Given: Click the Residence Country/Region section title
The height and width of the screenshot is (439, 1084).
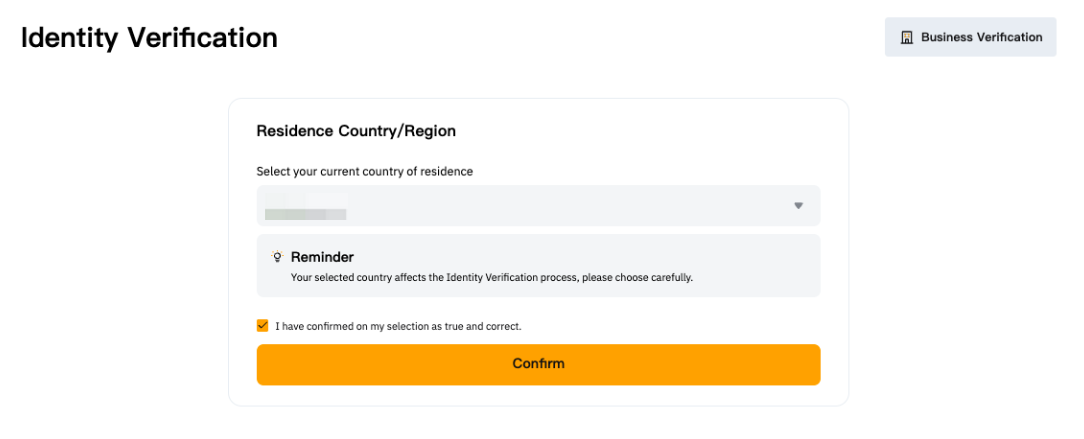Looking at the screenshot, I should click(356, 131).
